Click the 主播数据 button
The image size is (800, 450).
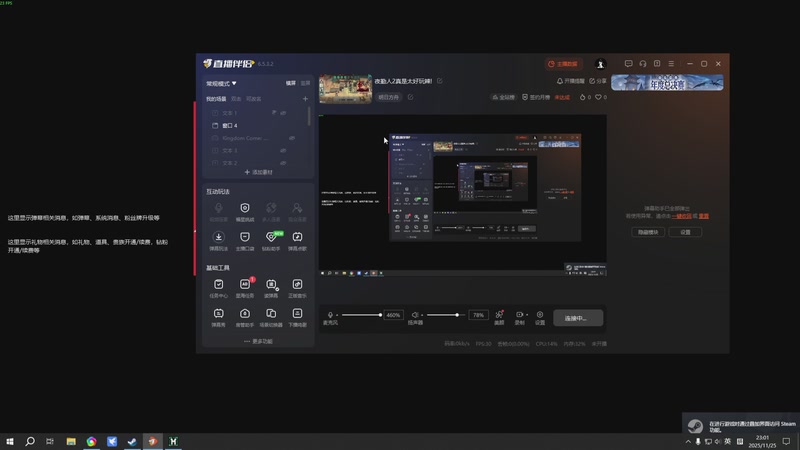pyautogui.click(x=563, y=64)
